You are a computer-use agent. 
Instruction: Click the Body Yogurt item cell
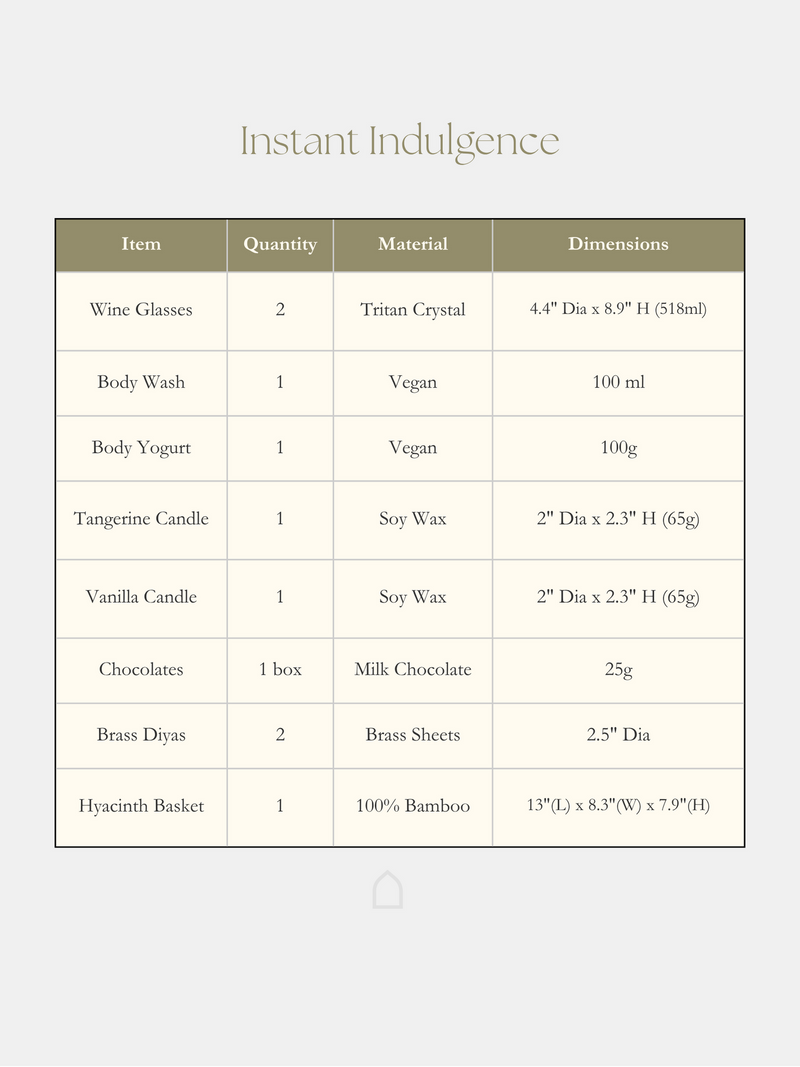click(141, 447)
